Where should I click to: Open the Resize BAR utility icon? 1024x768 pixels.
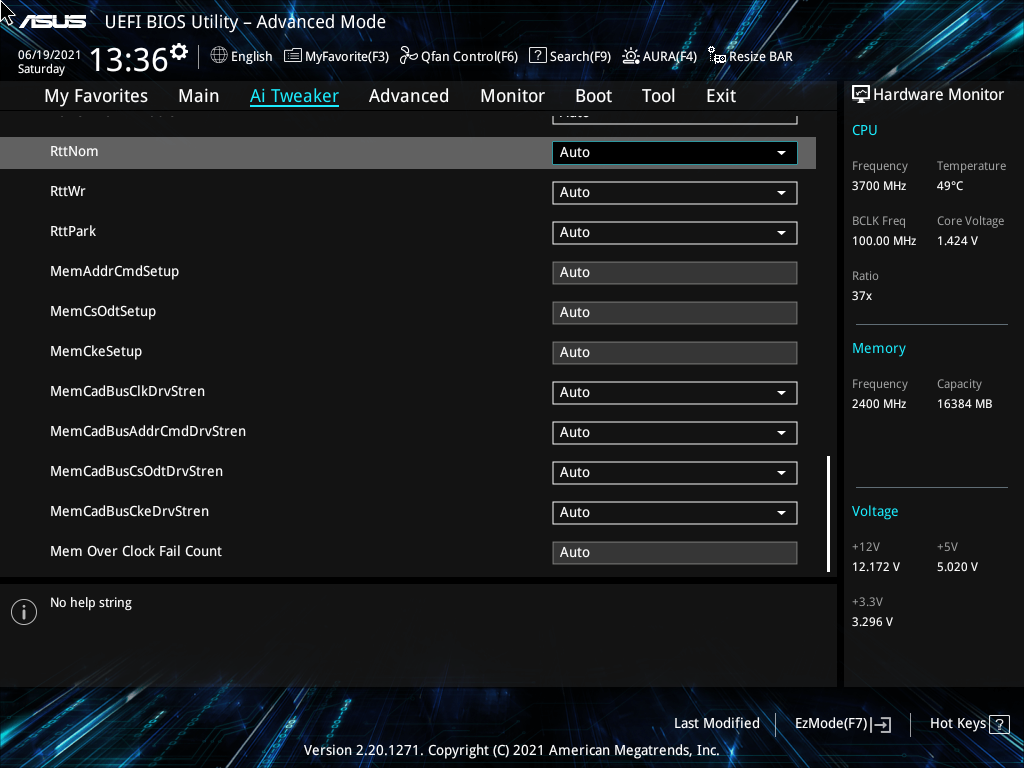click(716, 56)
